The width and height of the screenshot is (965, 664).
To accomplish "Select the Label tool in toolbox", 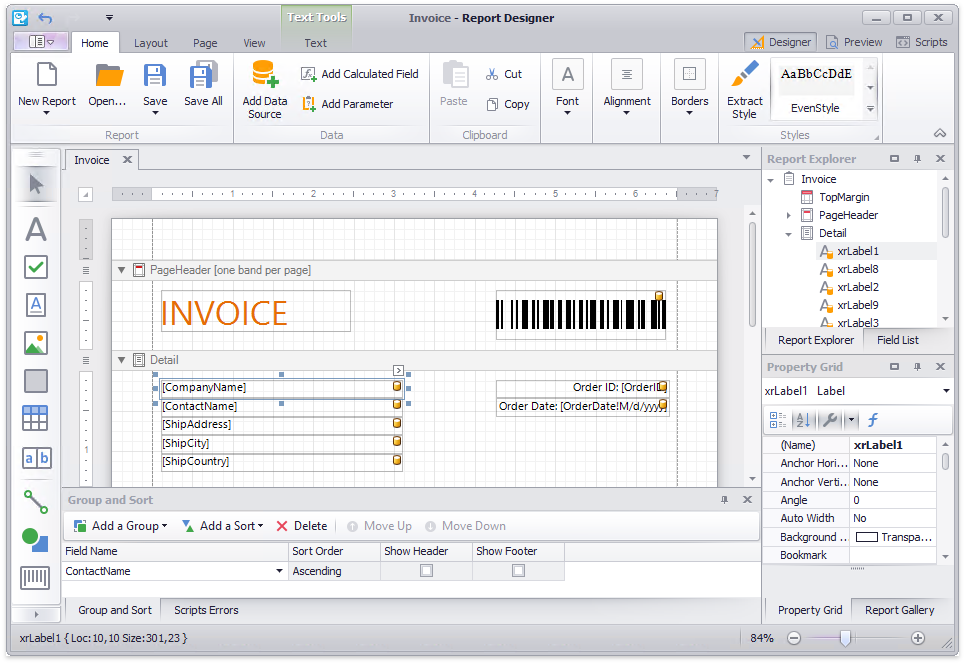I will click(x=36, y=229).
